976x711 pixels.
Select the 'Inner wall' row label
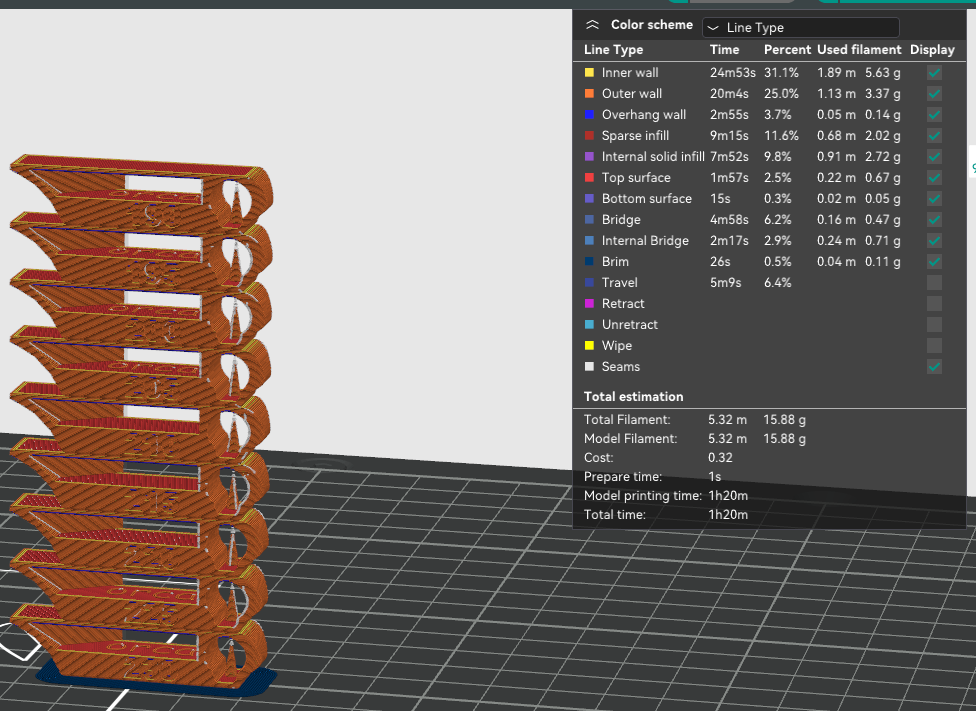(x=630, y=73)
